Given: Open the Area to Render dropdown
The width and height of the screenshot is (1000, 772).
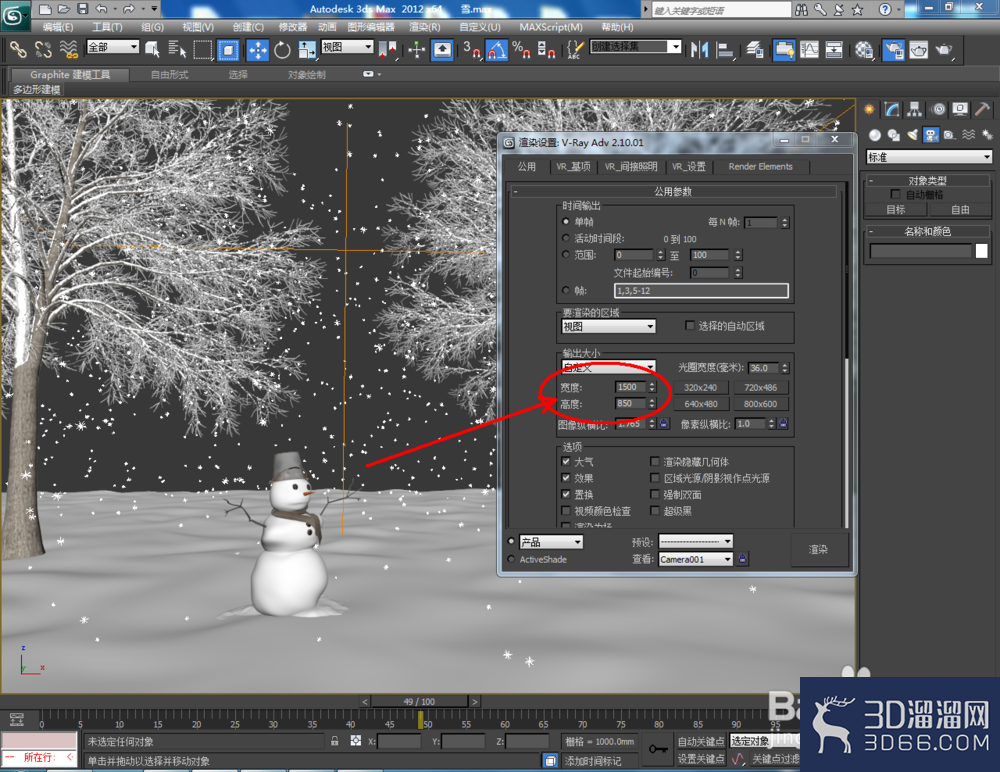Looking at the screenshot, I should 608,327.
